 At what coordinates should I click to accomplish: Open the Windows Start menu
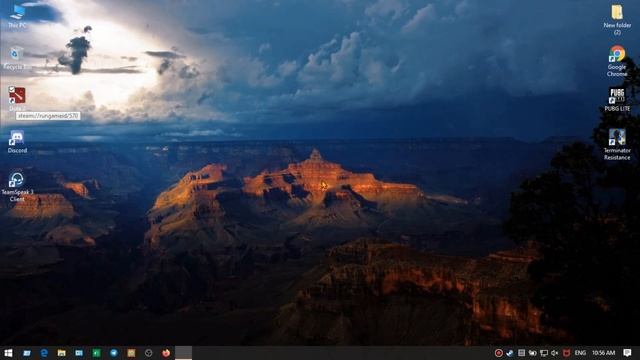pos(8,353)
